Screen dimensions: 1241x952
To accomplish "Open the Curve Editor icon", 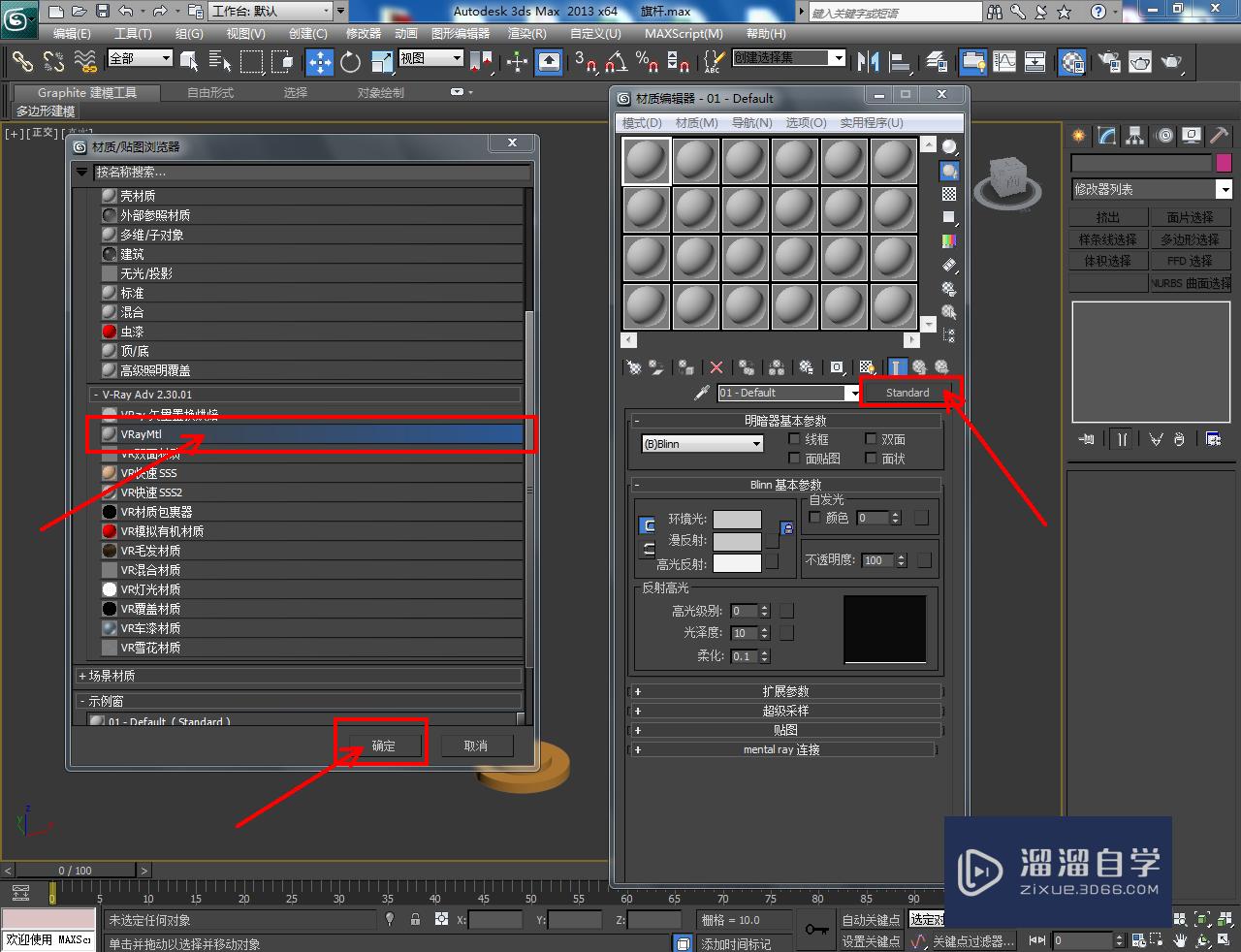I will (1004, 62).
